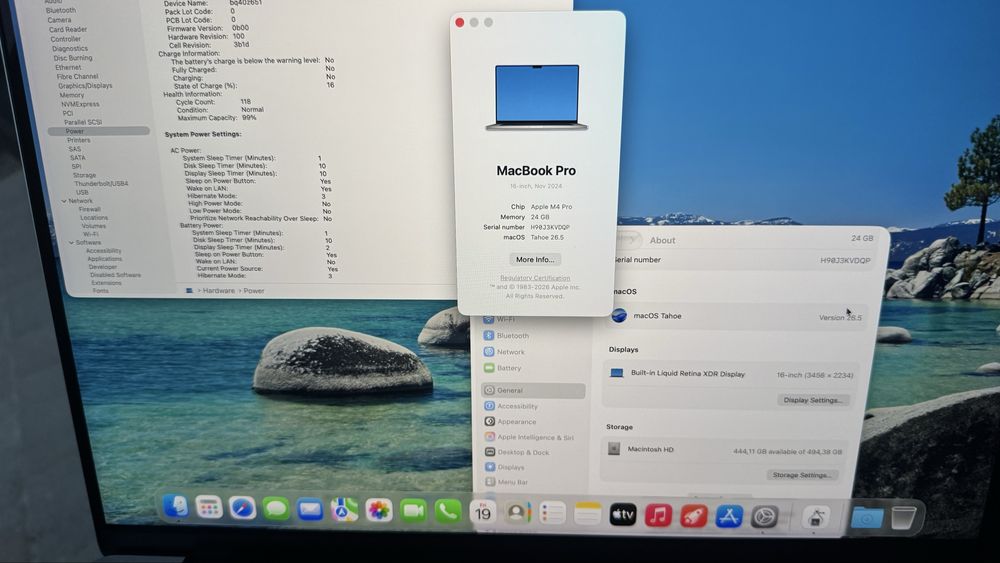
Task: Click 'Maximum Capacity: 99%' value
Action: coord(249,118)
